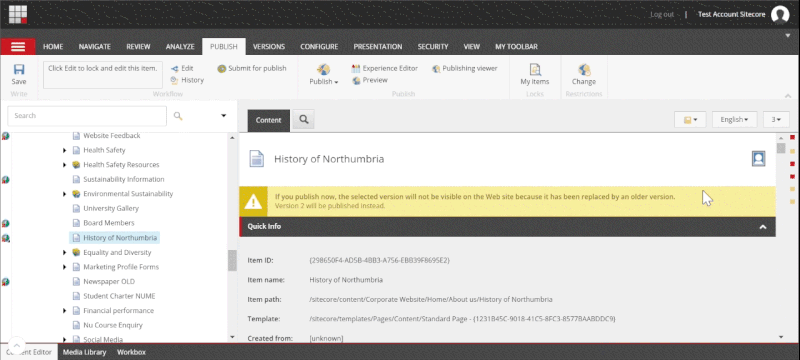
Task: Open the Experience Editor icon
Action: [x=356, y=68]
